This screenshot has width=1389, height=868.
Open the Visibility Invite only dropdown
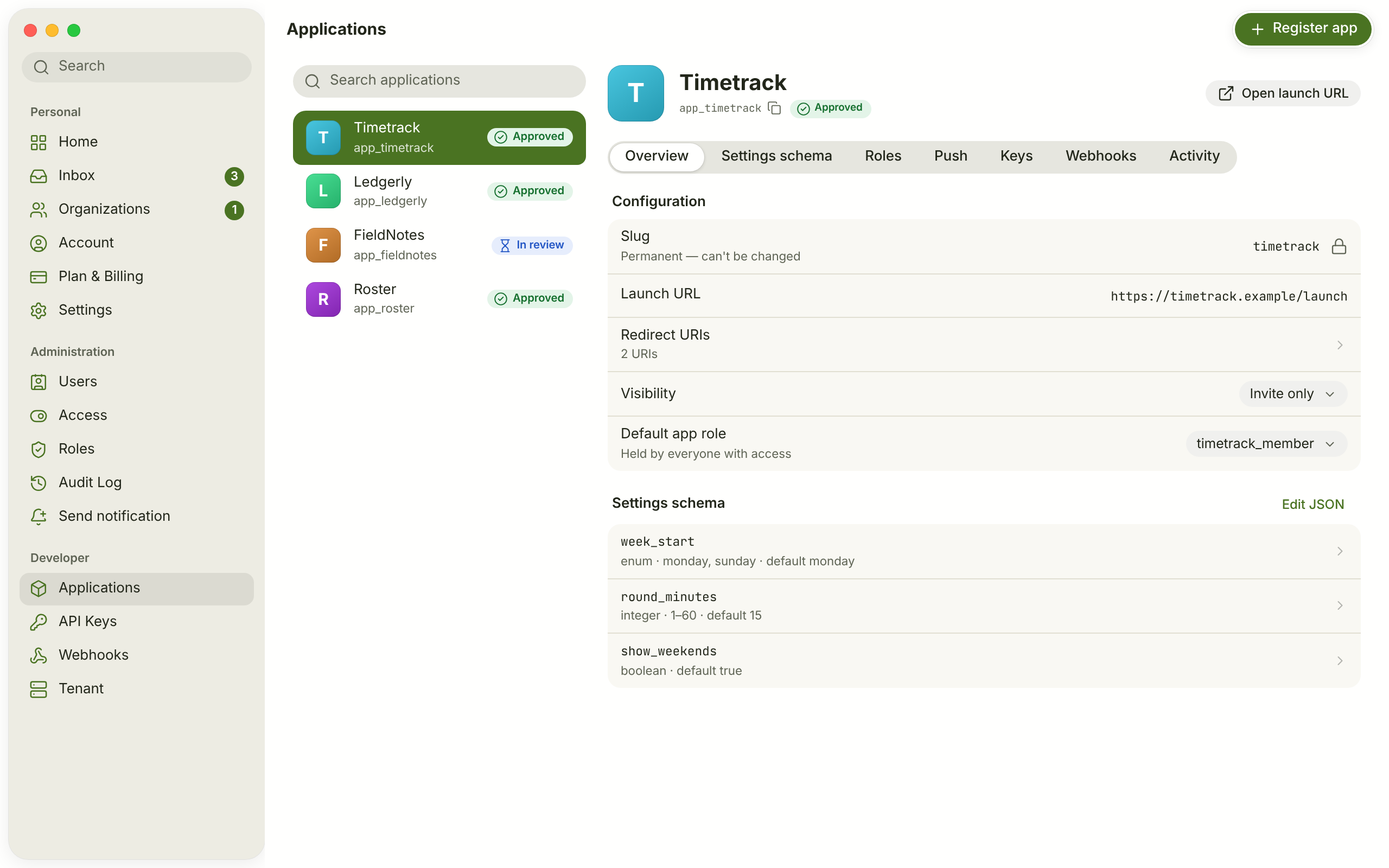(1292, 394)
